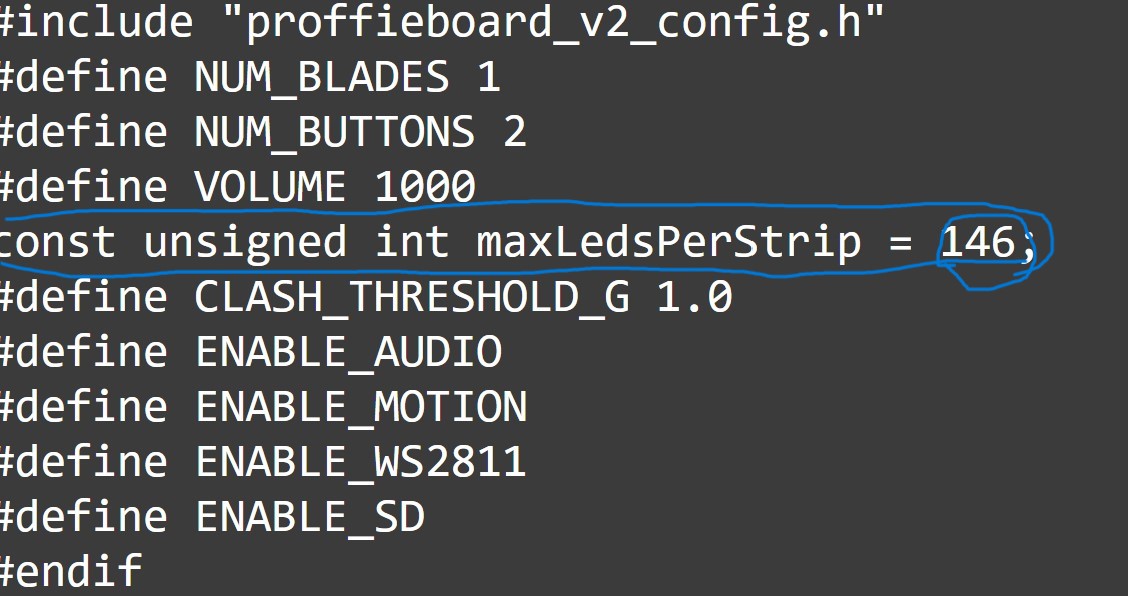Click the unsigned keyword
This screenshot has height=596, width=1128.
tap(245, 243)
